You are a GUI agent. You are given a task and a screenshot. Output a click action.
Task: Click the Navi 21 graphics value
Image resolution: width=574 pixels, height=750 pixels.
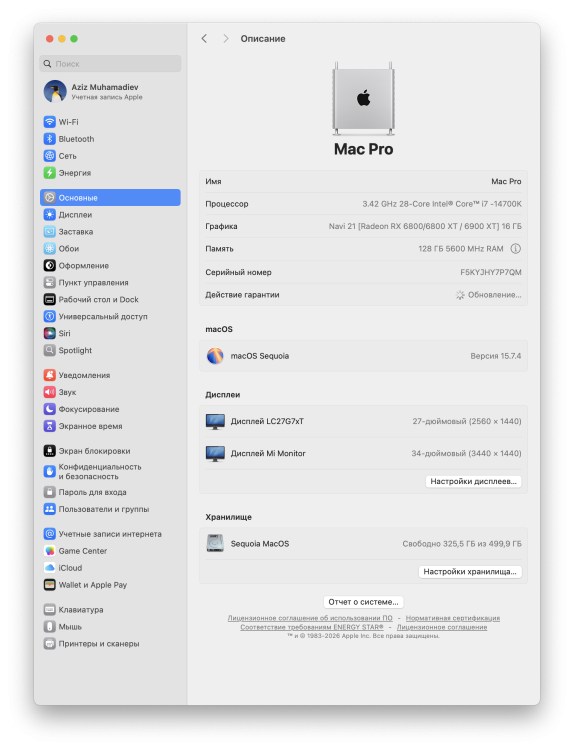[425, 226]
